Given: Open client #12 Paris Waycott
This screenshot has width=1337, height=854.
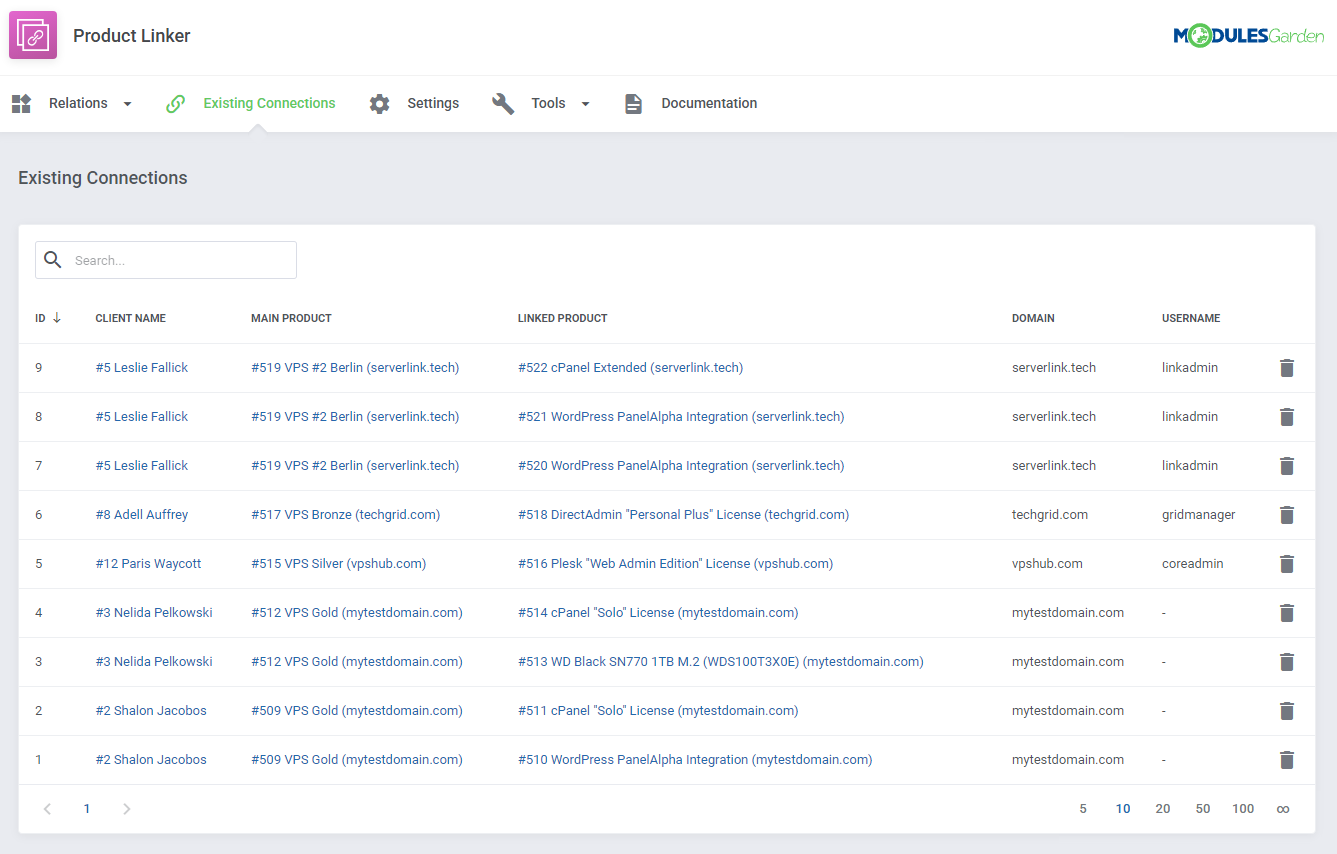Looking at the screenshot, I should (x=148, y=564).
